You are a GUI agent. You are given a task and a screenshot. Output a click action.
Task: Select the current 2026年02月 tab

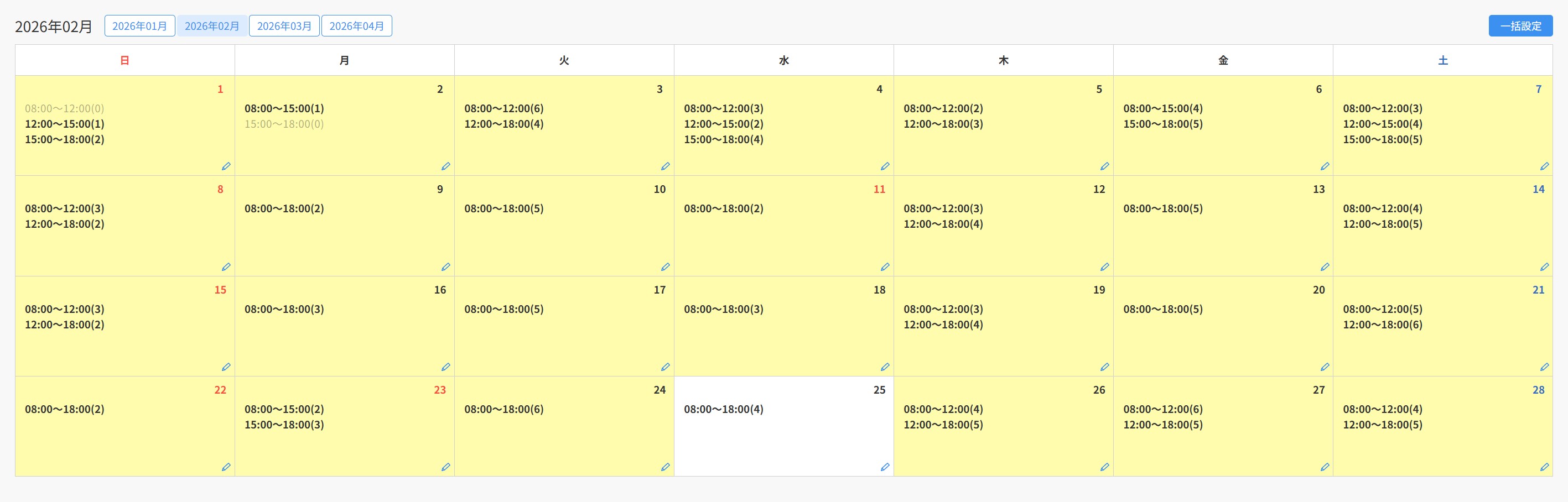212,26
